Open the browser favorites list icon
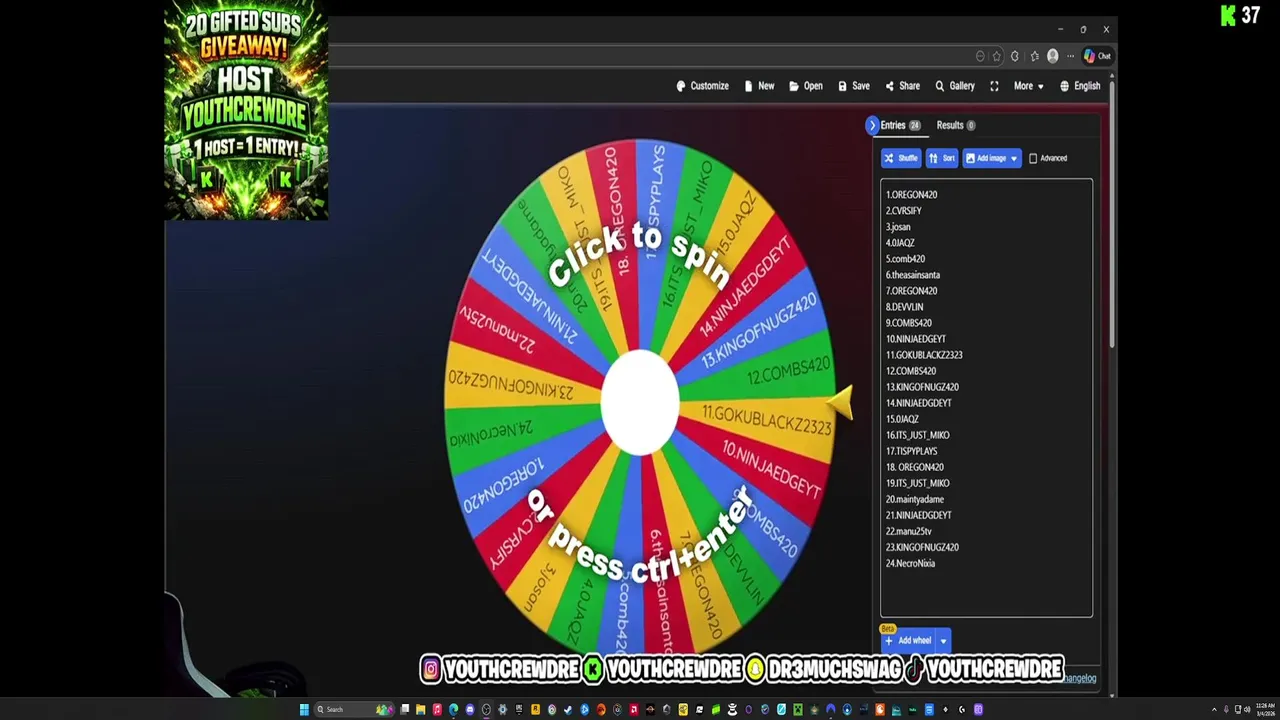 [1034, 56]
